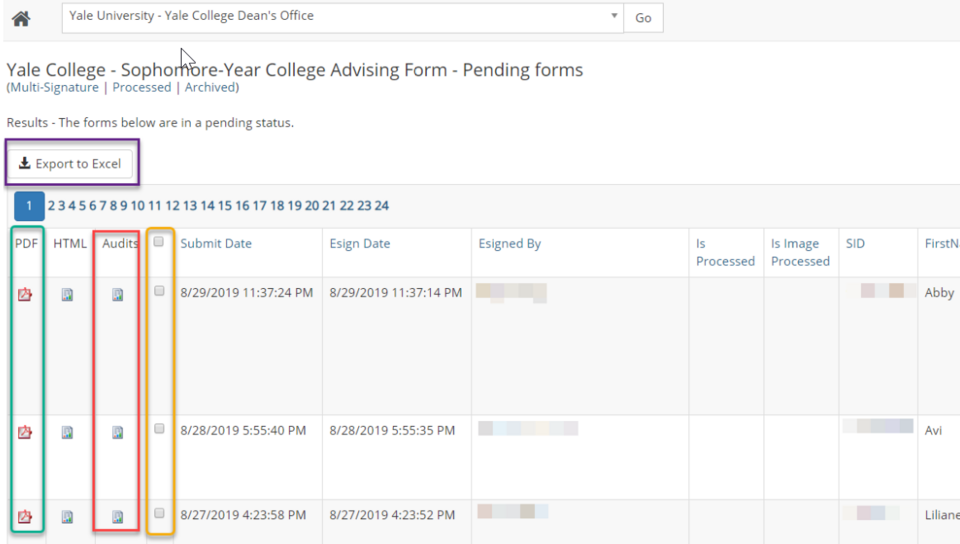This screenshot has width=960, height=544.
Task: Open PDF for the 8/29/2019 submission
Action: click(x=25, y=294)
